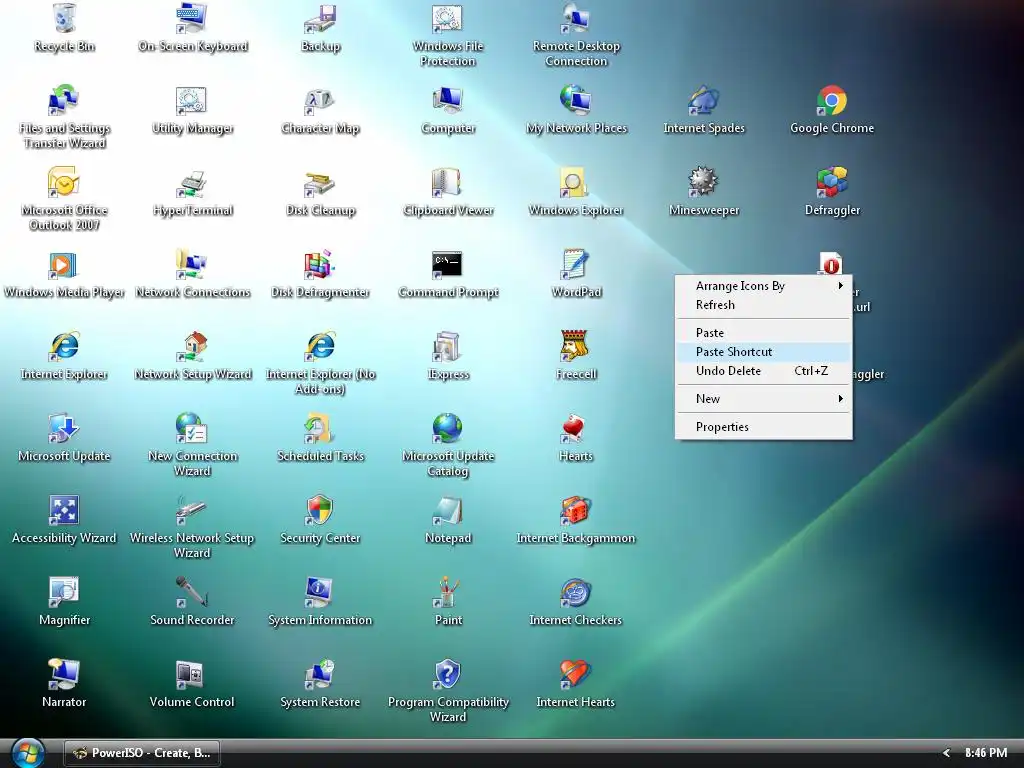1024x768 pixels.
Task: Expand hidden tray icons arrow
Action: click(x=946, y=753)
